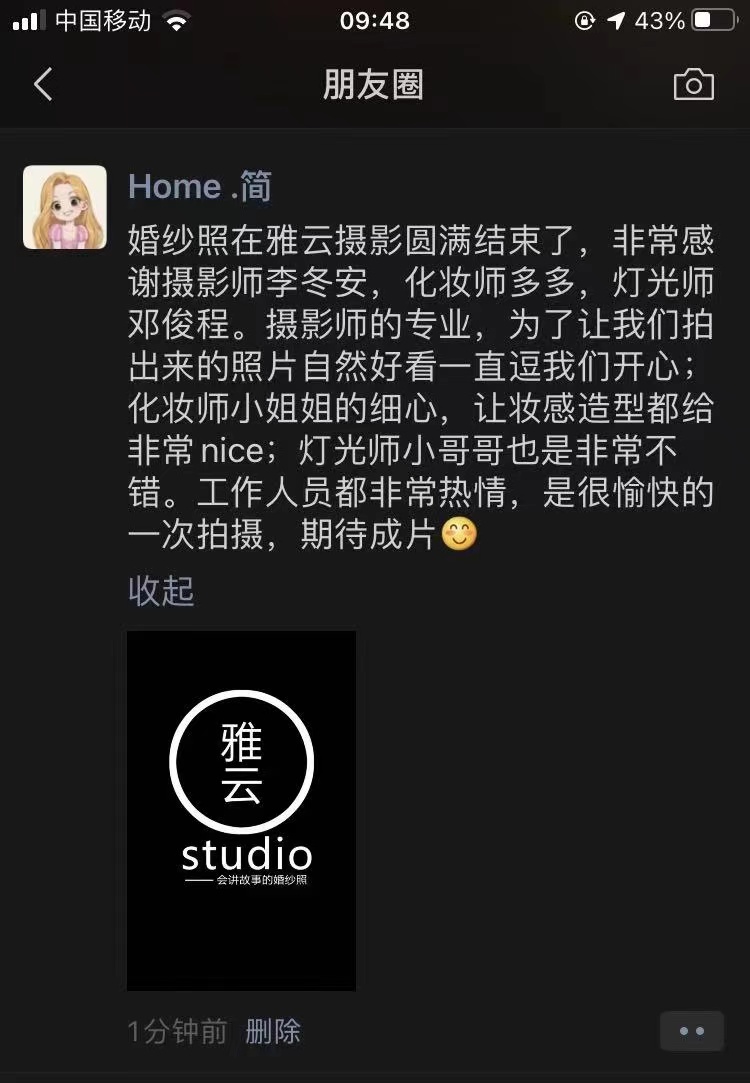The height and width of the screenshot is (1083, 750).
Task: Open the Home.简 username link
Action: click(200, 186)
